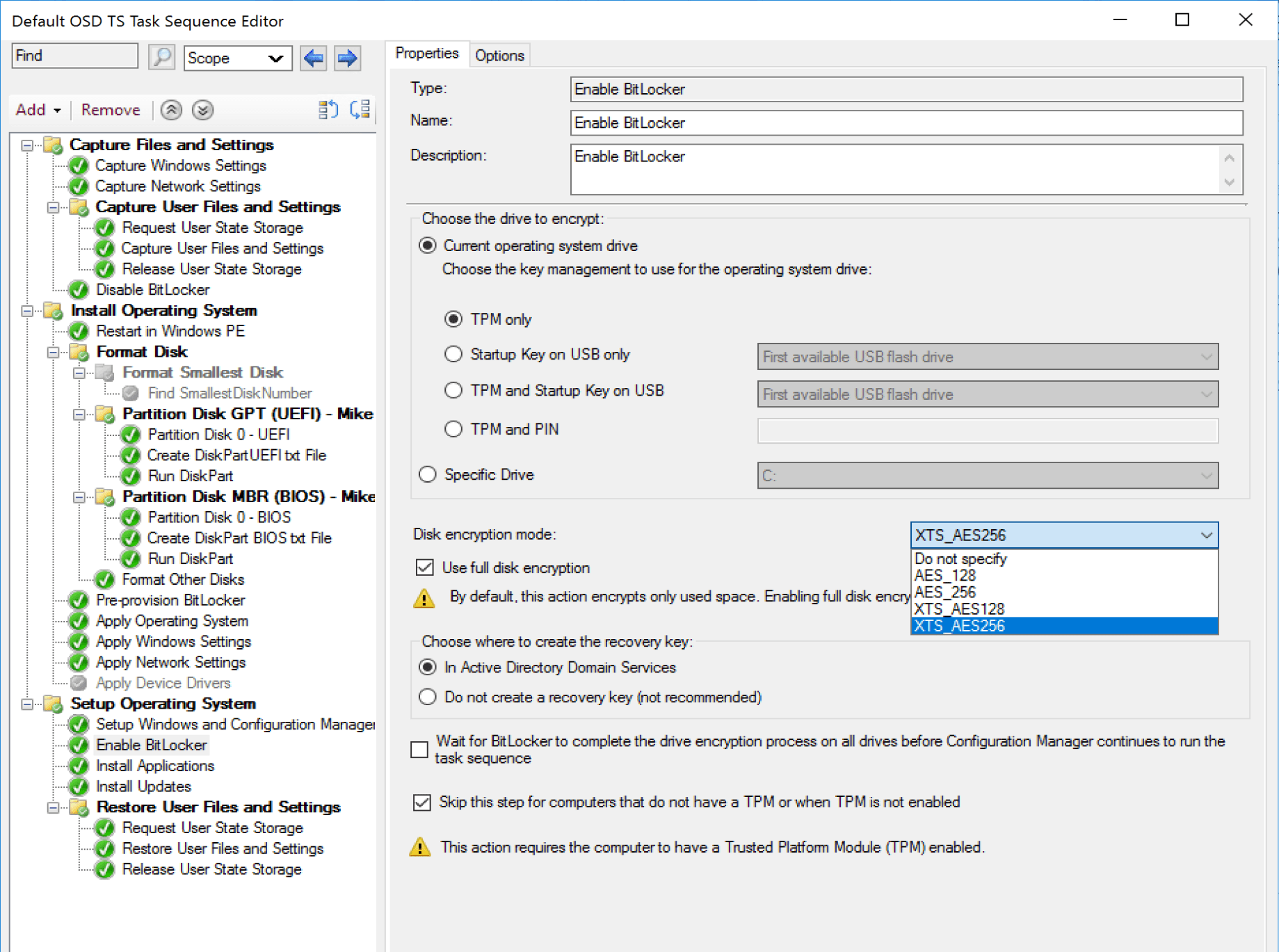The height and width of the screenshot is (952, 1279).
Task: Select AES_256 in the encryption mode list
Action: point(944,592)
